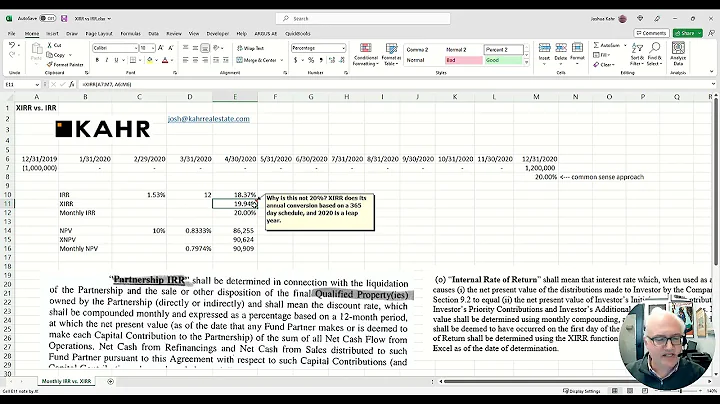Viewport: 720px width, 404px height.
Task: Toggle Wrap Text for the cell
Action: click(x=250, y=48)
